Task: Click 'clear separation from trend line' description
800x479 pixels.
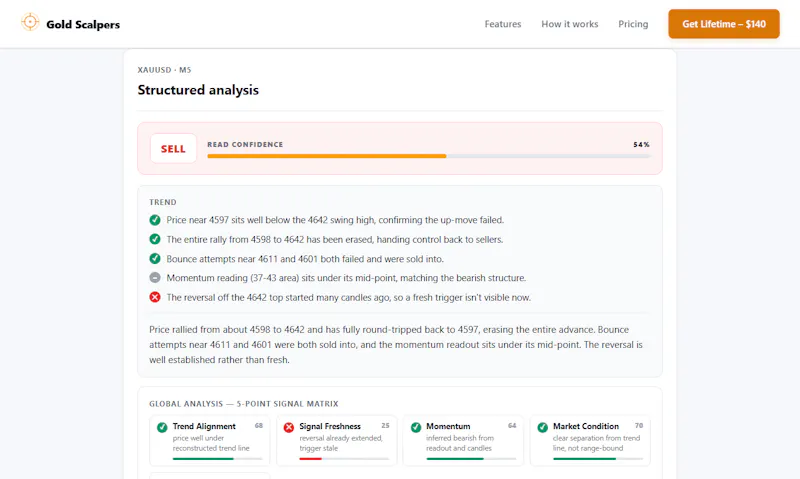Action: pyautogui.click(x=596, y=443)
